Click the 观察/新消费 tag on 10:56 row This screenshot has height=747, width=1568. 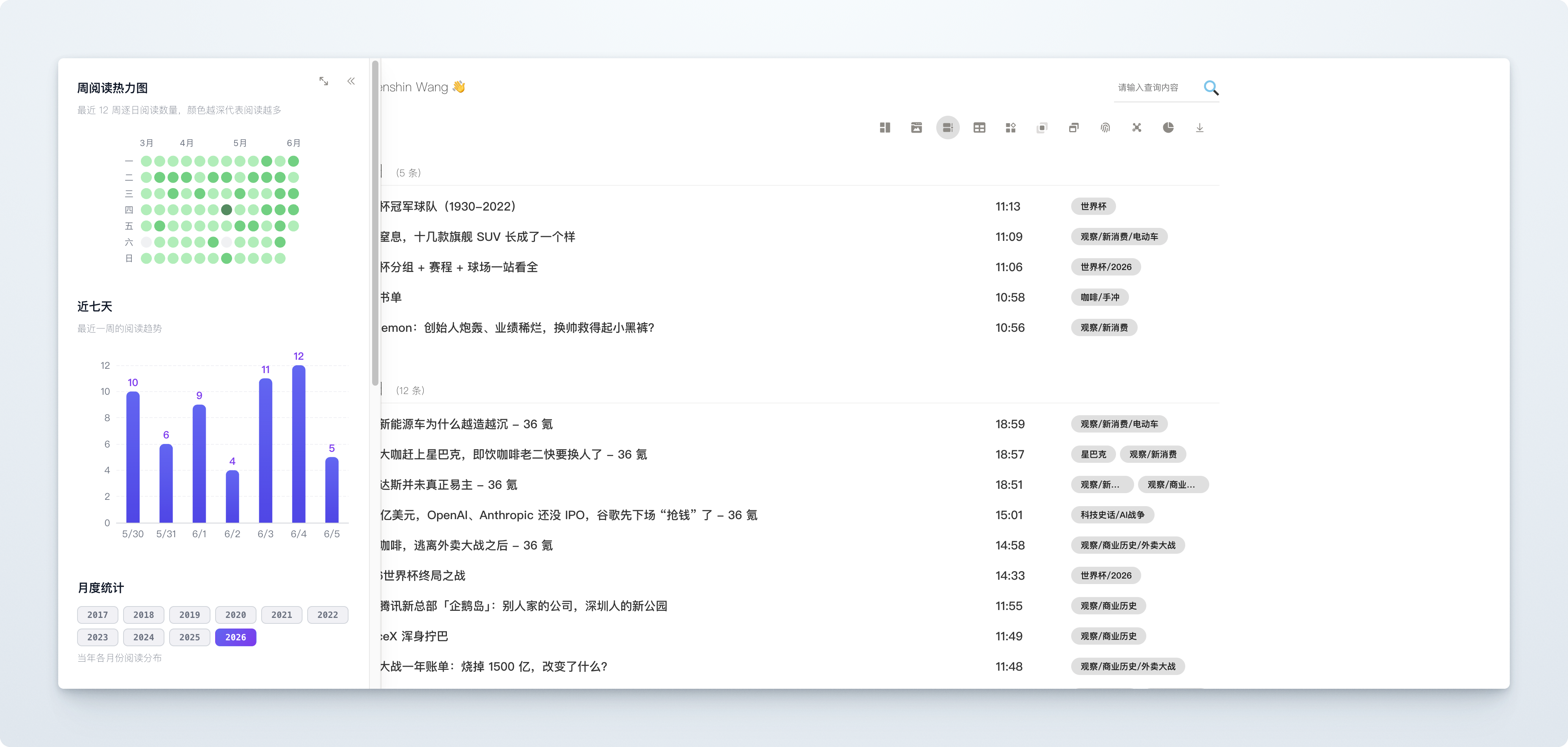point(1103,327)
